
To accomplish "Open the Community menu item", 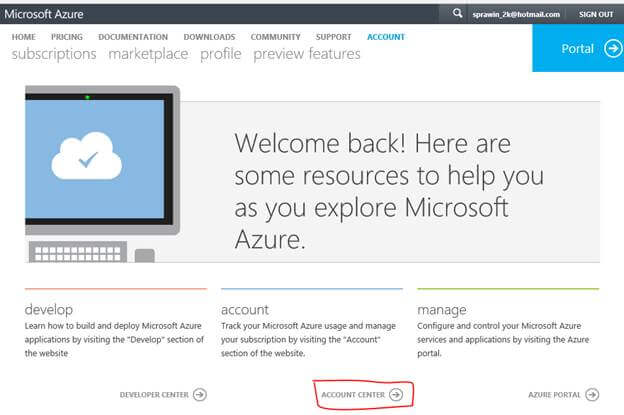I will 275,37.
